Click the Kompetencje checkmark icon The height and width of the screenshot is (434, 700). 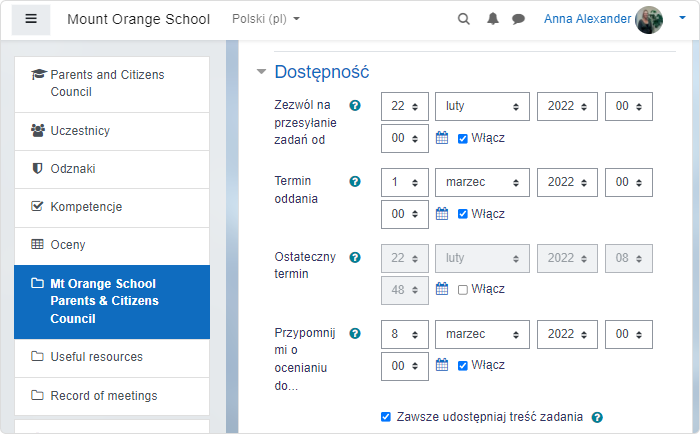[x=38, y=206]
